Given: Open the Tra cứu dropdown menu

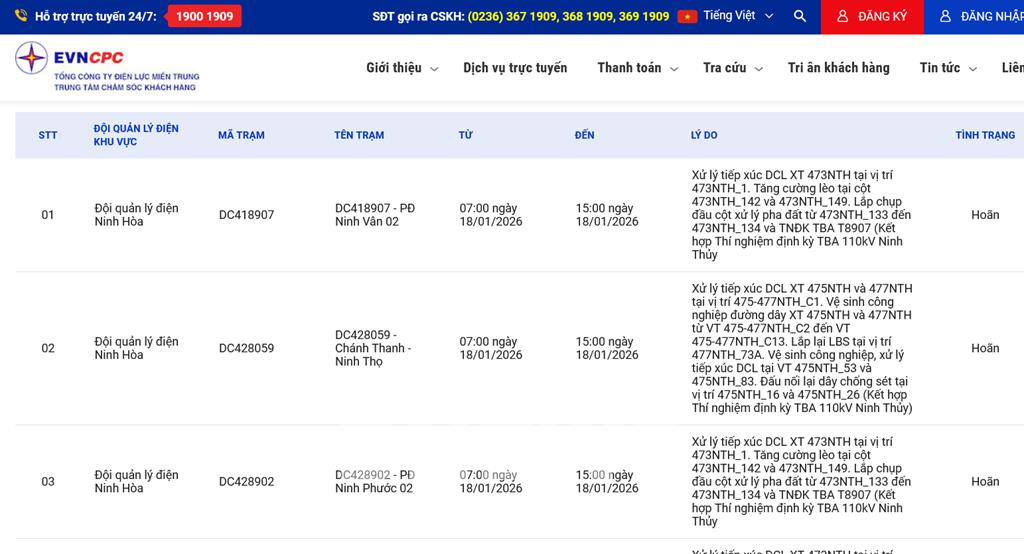Looking at the screenshot, I should (732, 68).
